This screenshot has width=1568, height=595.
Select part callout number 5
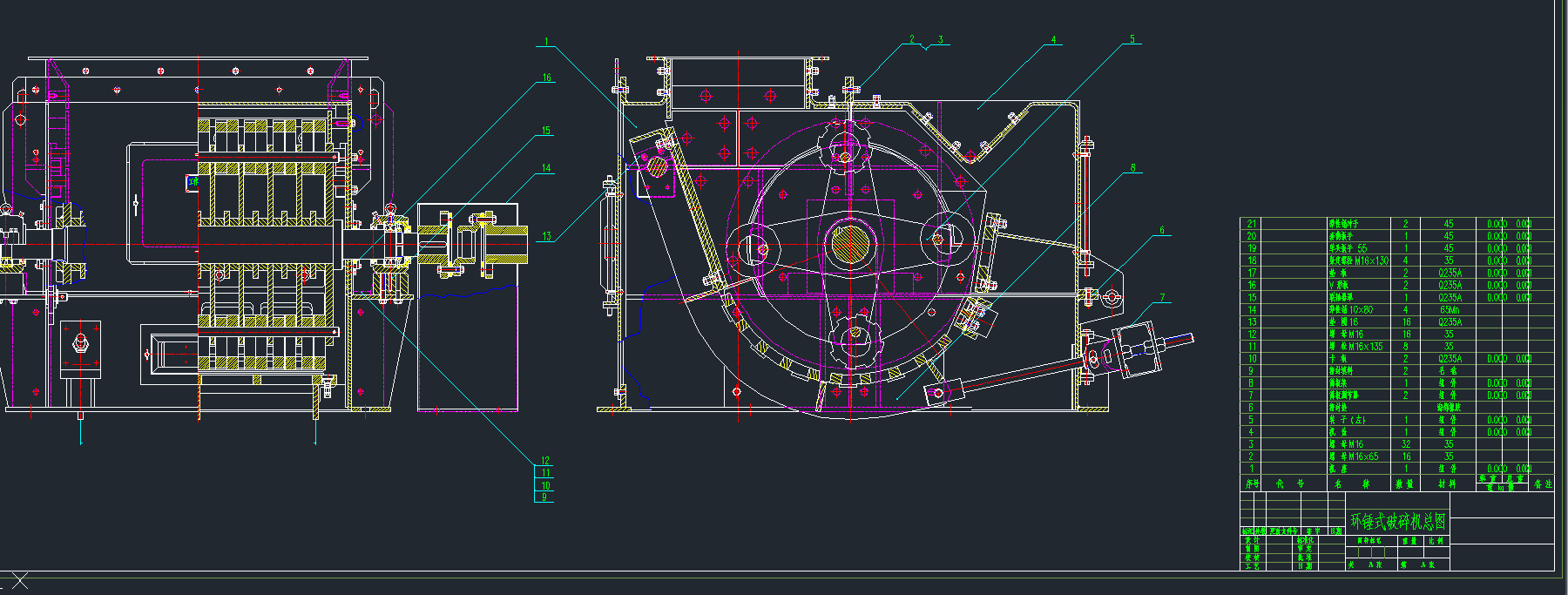pyautogui.click(x=1132, y=39)
